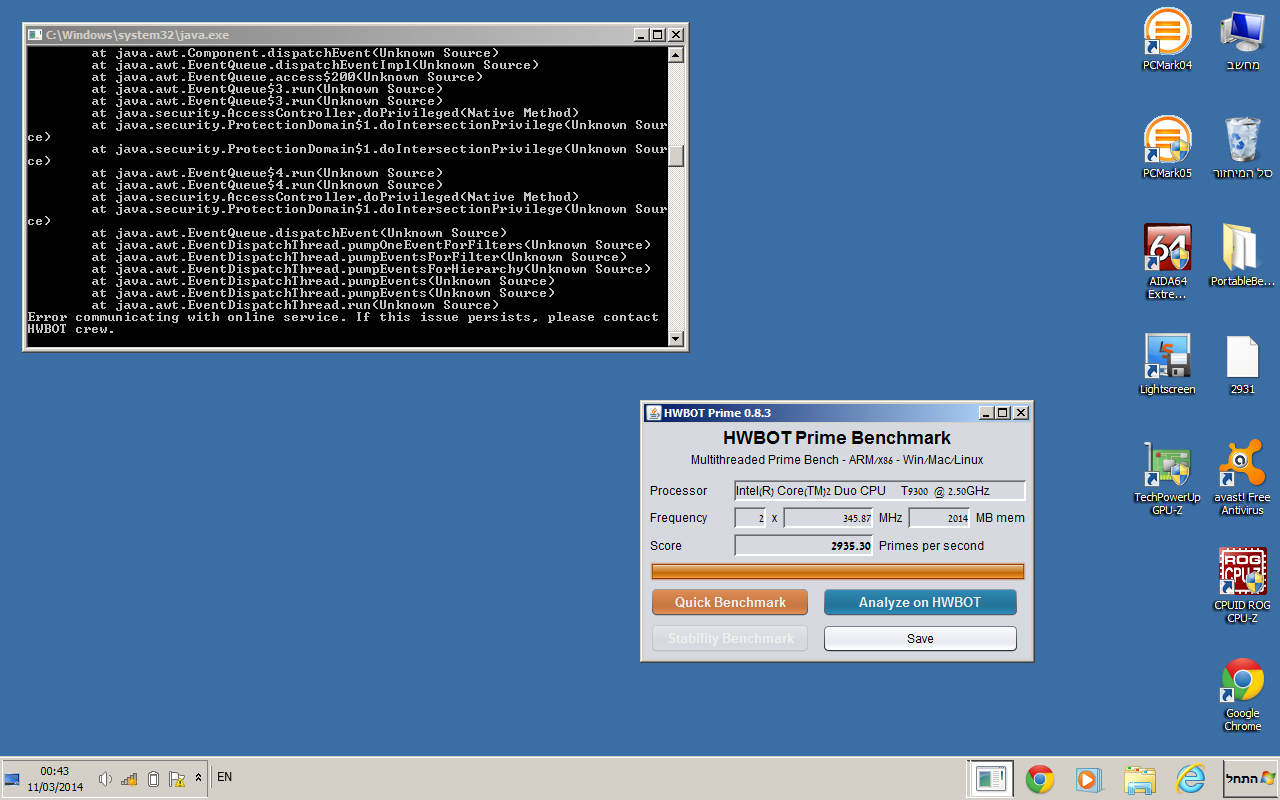Select the avast! Free Antivirus desktop icon

click(1242, 478)
